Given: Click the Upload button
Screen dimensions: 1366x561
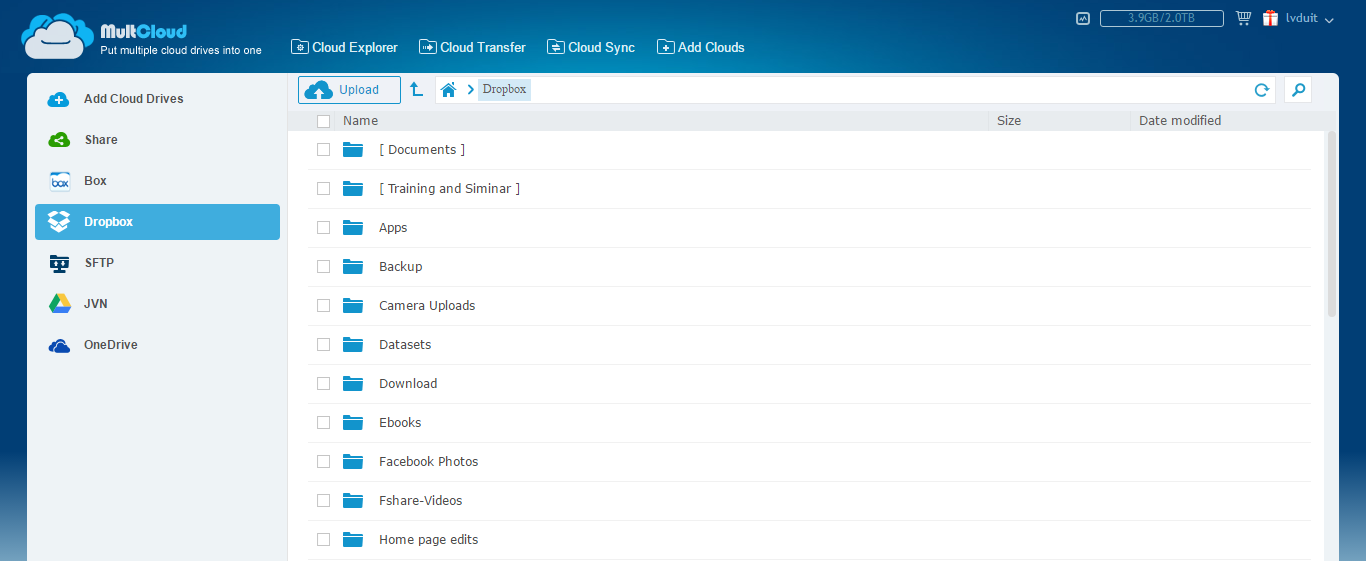Looking at the screenshot, I should tap(349, 90).
